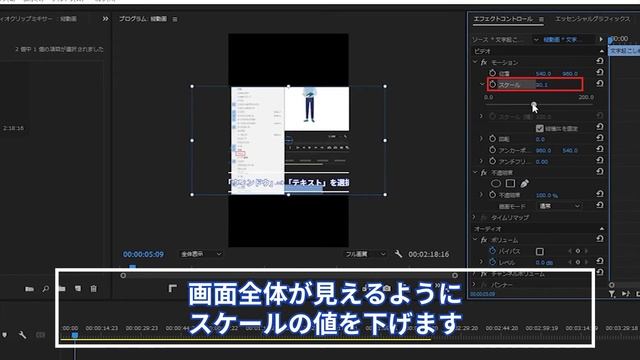Toggle the Rotation keyframe stopwatch
Image resolution: width=640 pixels, height=360 pixels.
pyautogui.click(x=493, y=139)
